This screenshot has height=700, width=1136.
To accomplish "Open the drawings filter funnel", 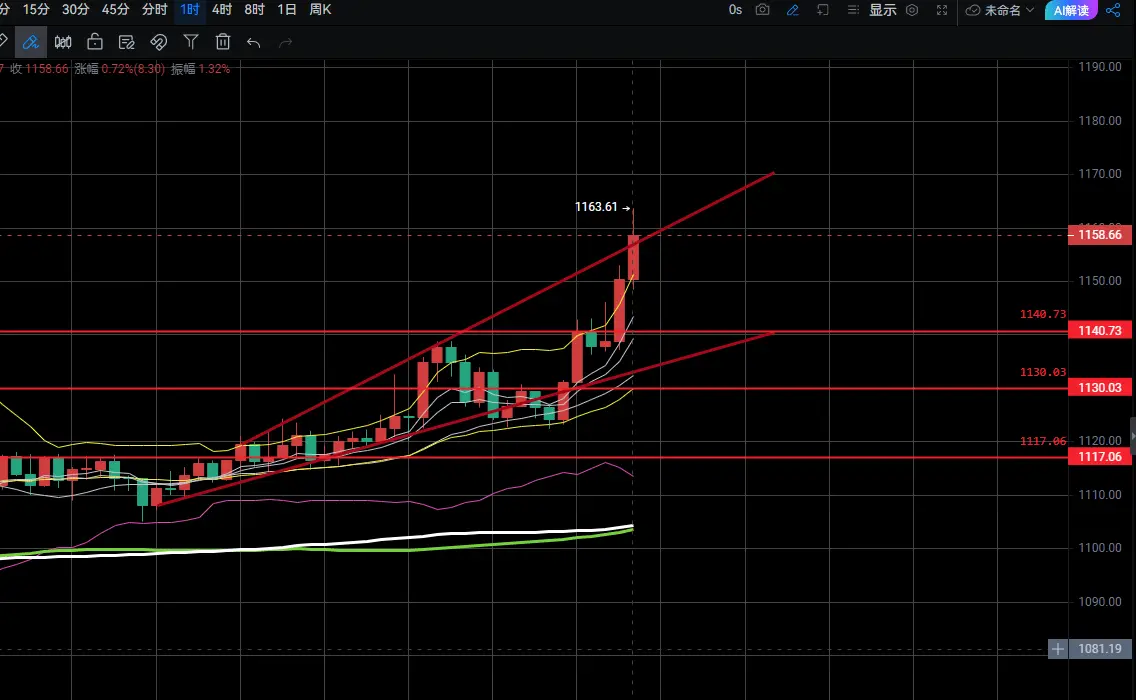I will pyautogui.click(x=191, y=42).
